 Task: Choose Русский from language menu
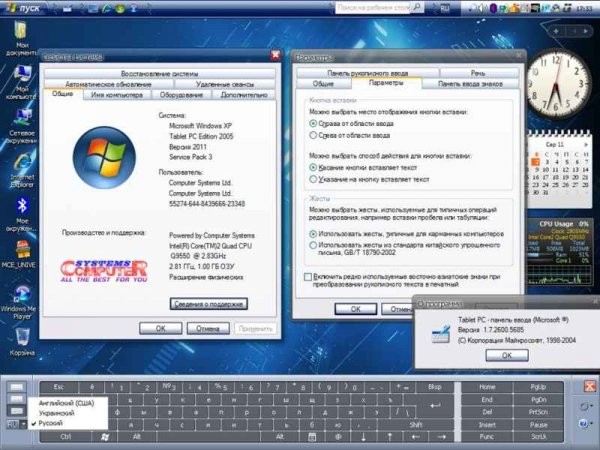coord(51,423)
